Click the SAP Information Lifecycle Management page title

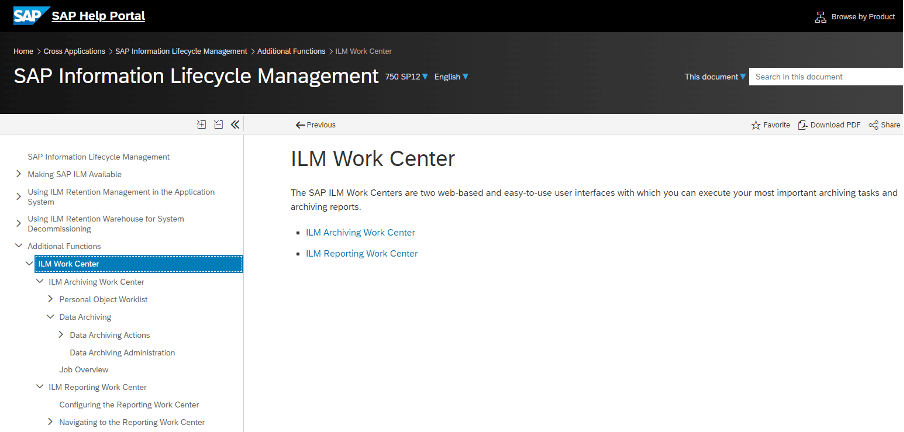(196, 76)
